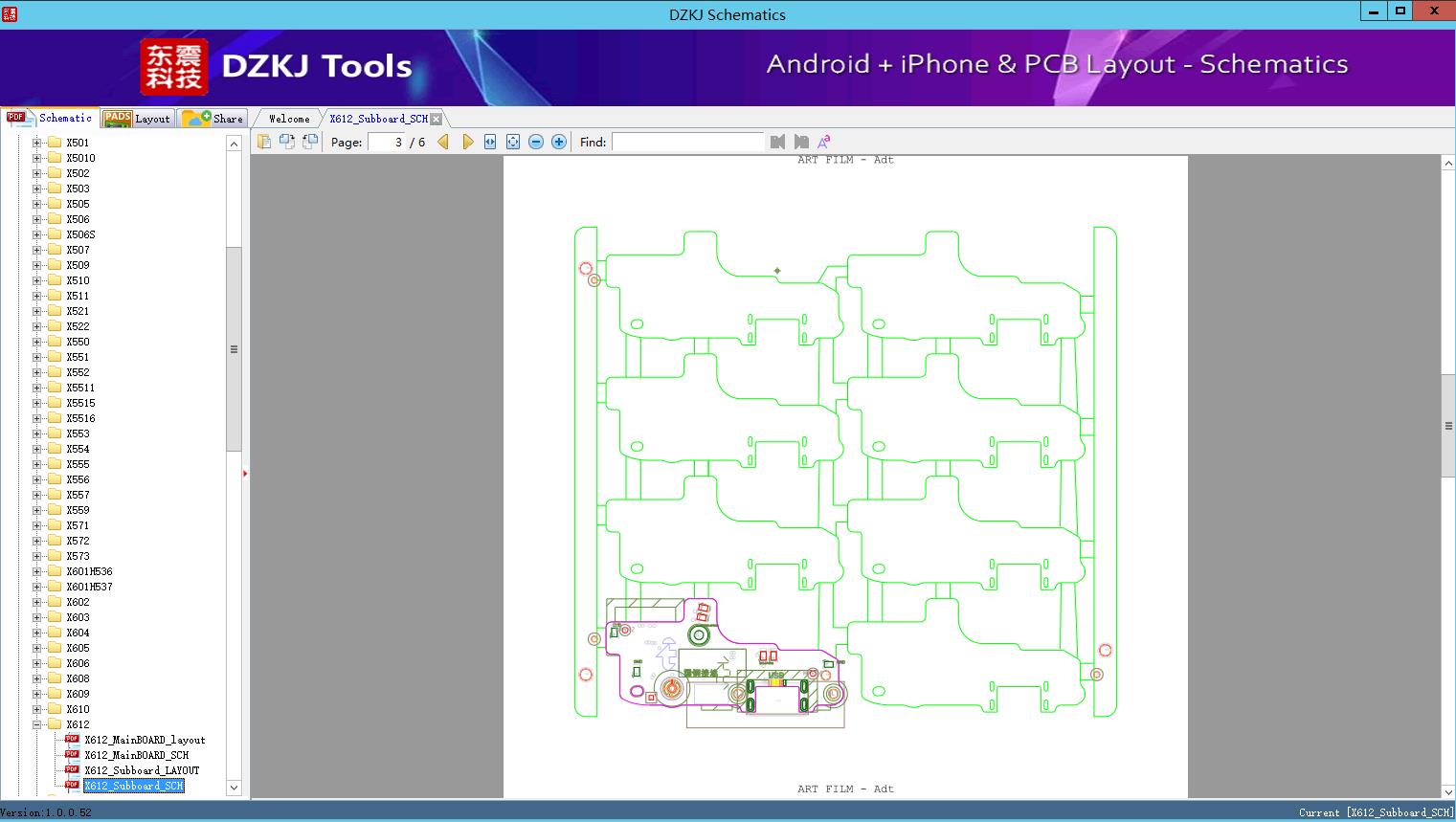Screen dimensions: 1456x822
Task: Click the first copy-page toolbar icon
Action: pyautogui.click(x=264, y=142)
